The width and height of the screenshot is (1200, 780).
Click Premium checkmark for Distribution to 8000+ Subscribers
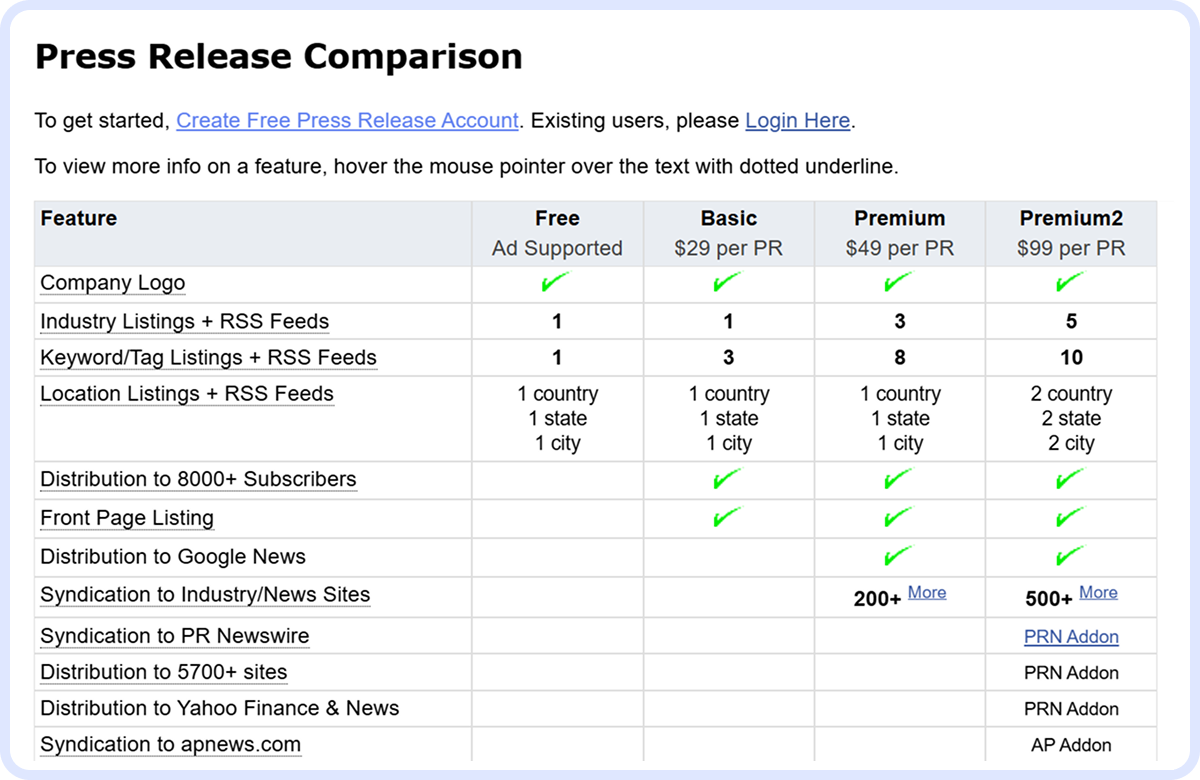coord(899,480)
